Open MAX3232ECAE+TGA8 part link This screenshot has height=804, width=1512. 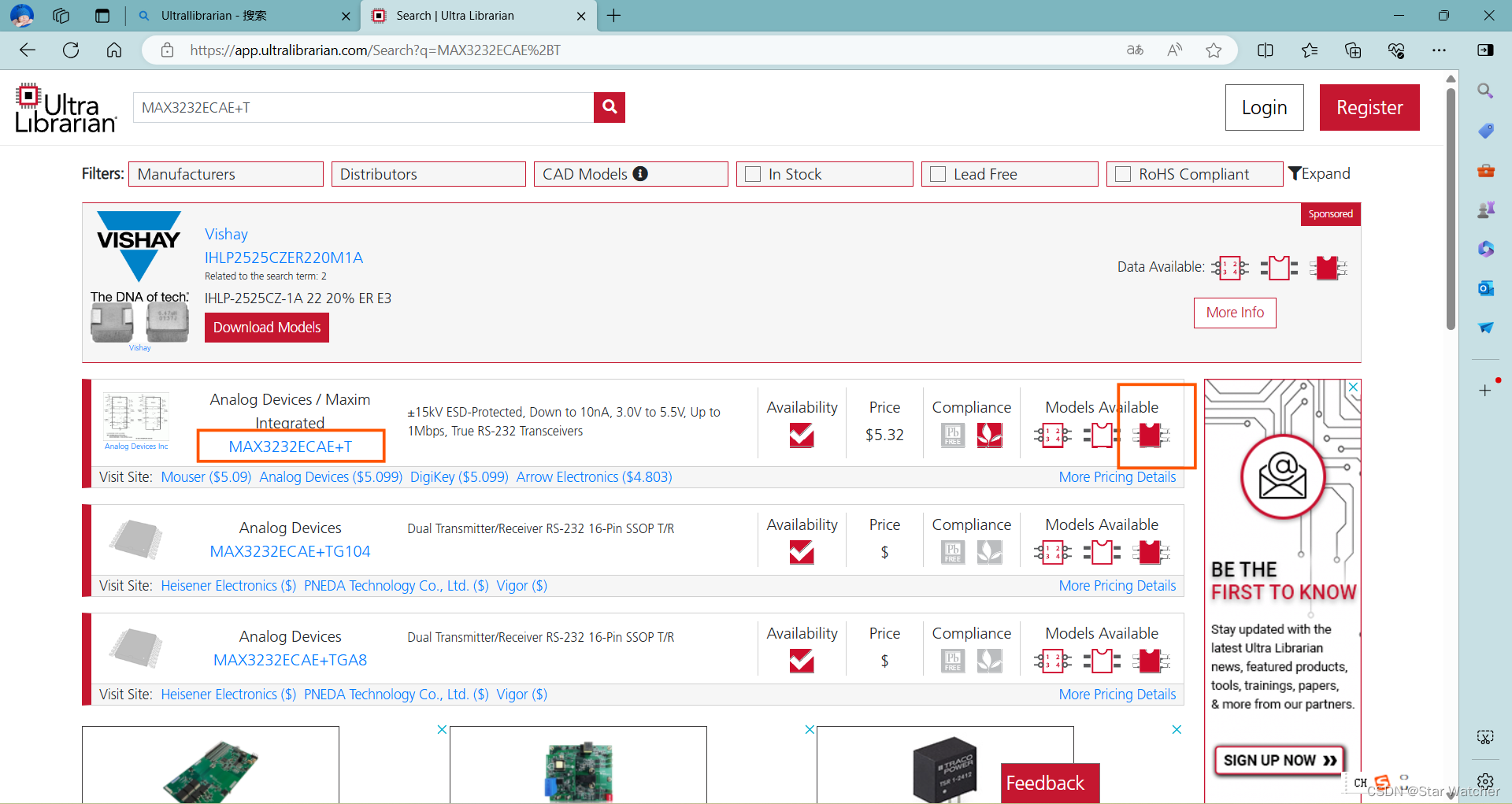point(290,660)
